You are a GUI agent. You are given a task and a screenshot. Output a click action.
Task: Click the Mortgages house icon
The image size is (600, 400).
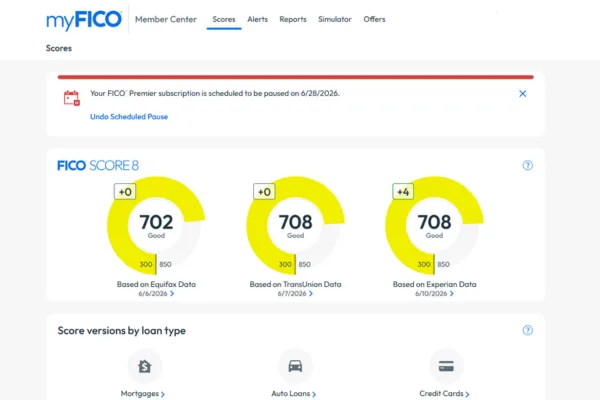(x=145, y=366)
